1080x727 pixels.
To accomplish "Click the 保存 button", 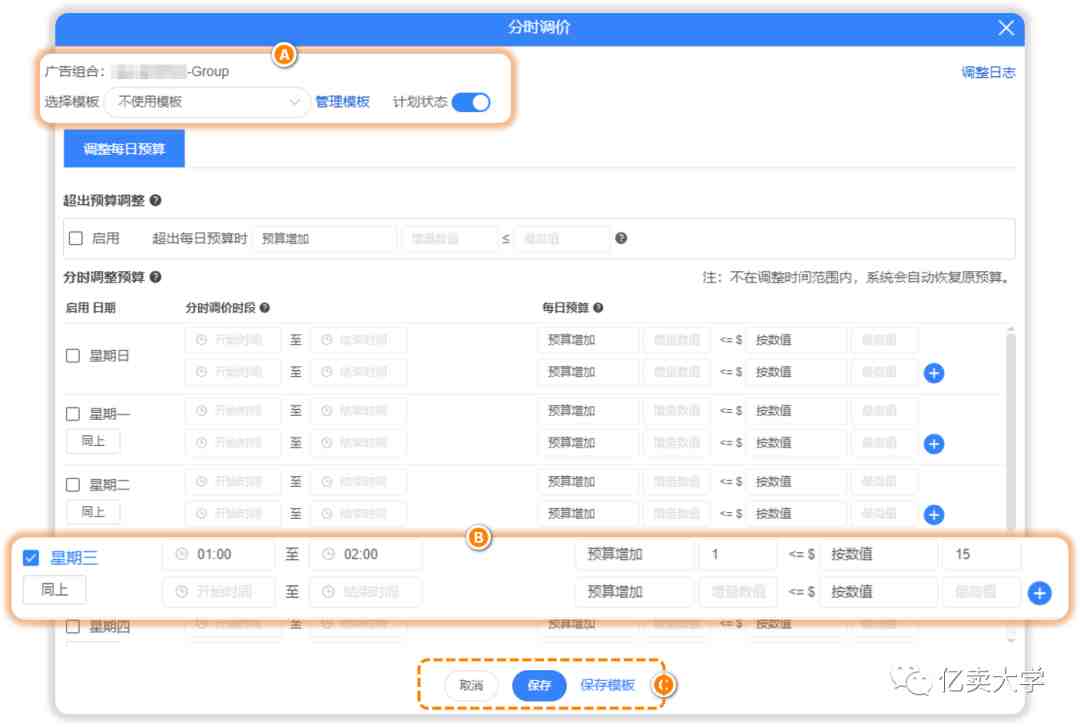I will tap(539, 685).
